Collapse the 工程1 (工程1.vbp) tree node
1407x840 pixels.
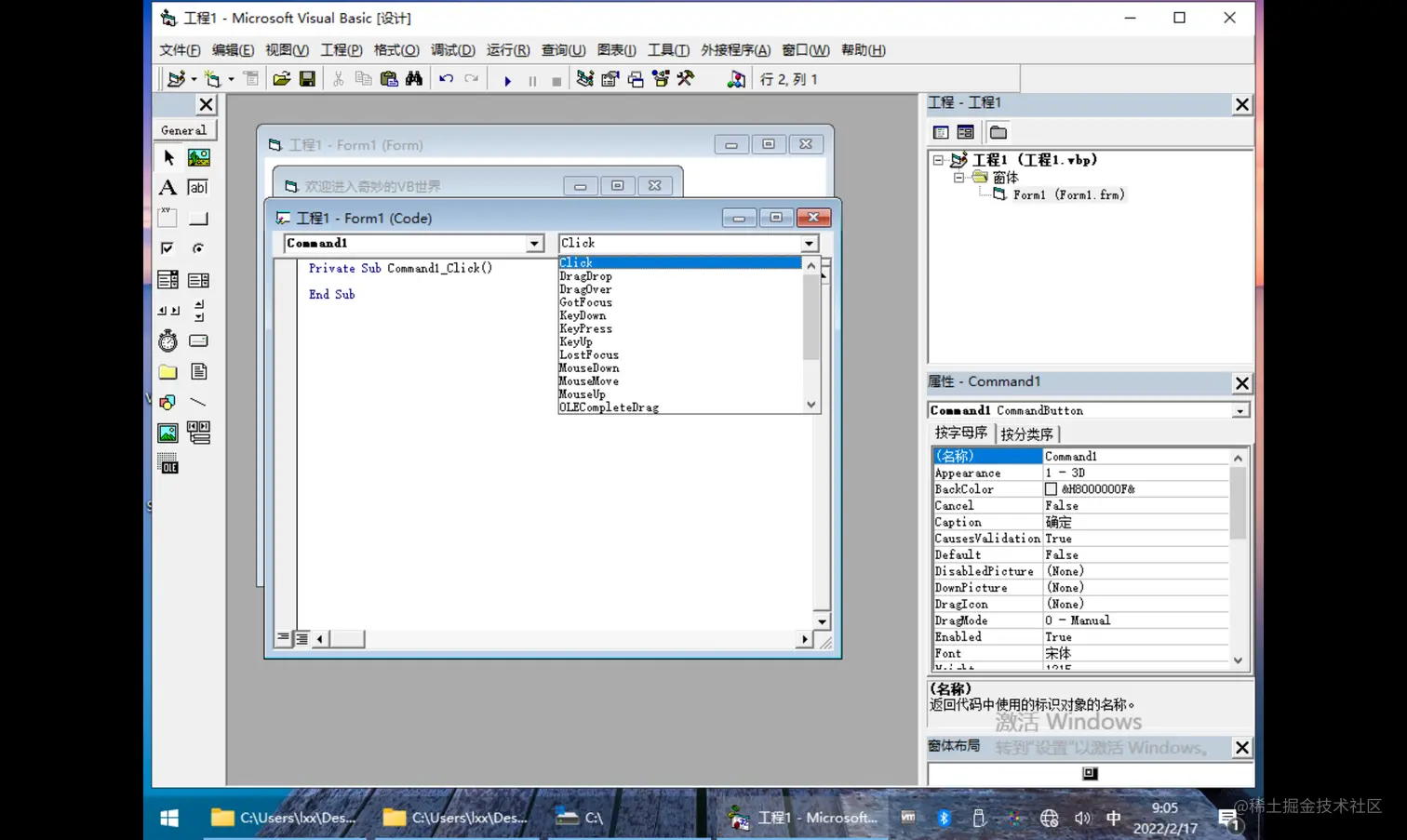938,160
